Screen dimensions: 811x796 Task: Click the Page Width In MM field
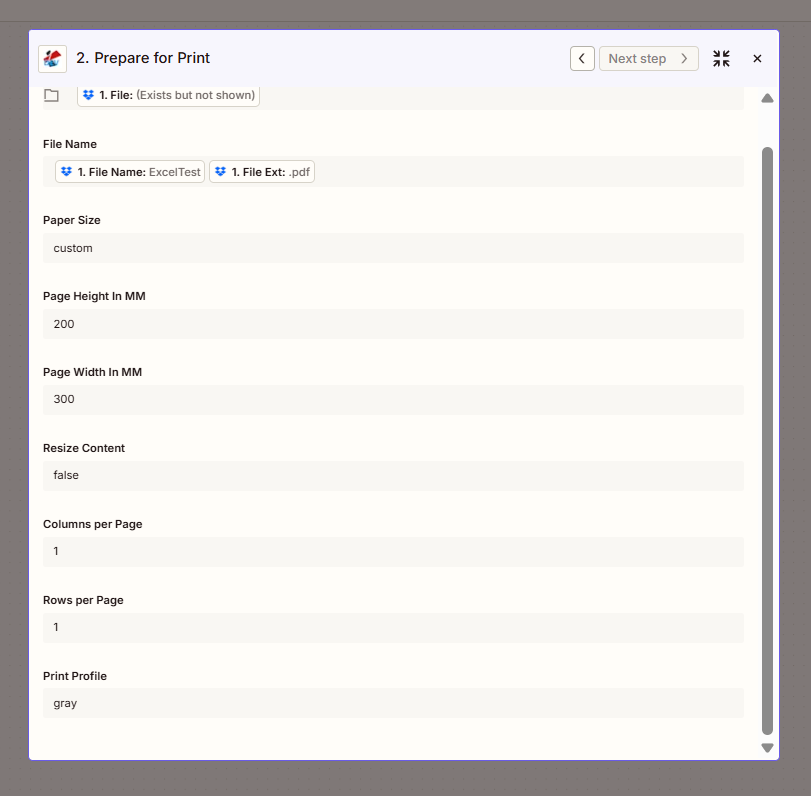[393, 400]
